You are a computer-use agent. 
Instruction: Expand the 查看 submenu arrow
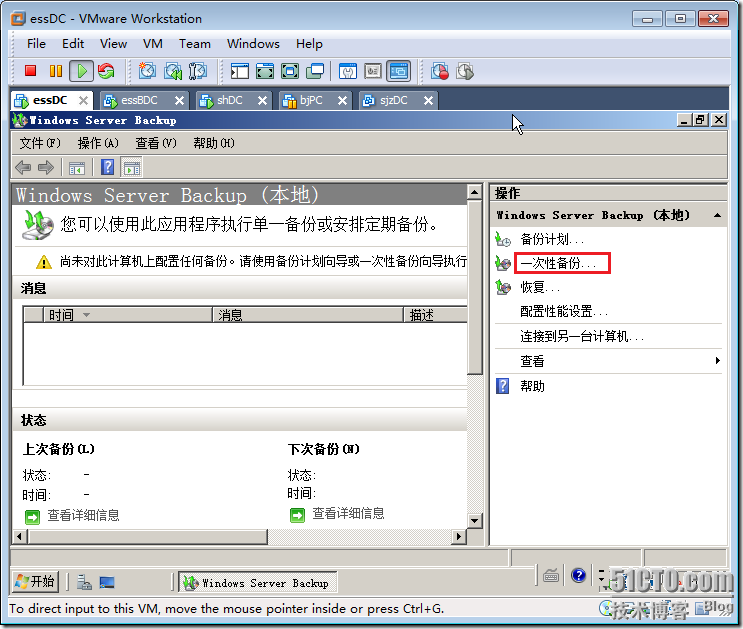pos(717,361)
